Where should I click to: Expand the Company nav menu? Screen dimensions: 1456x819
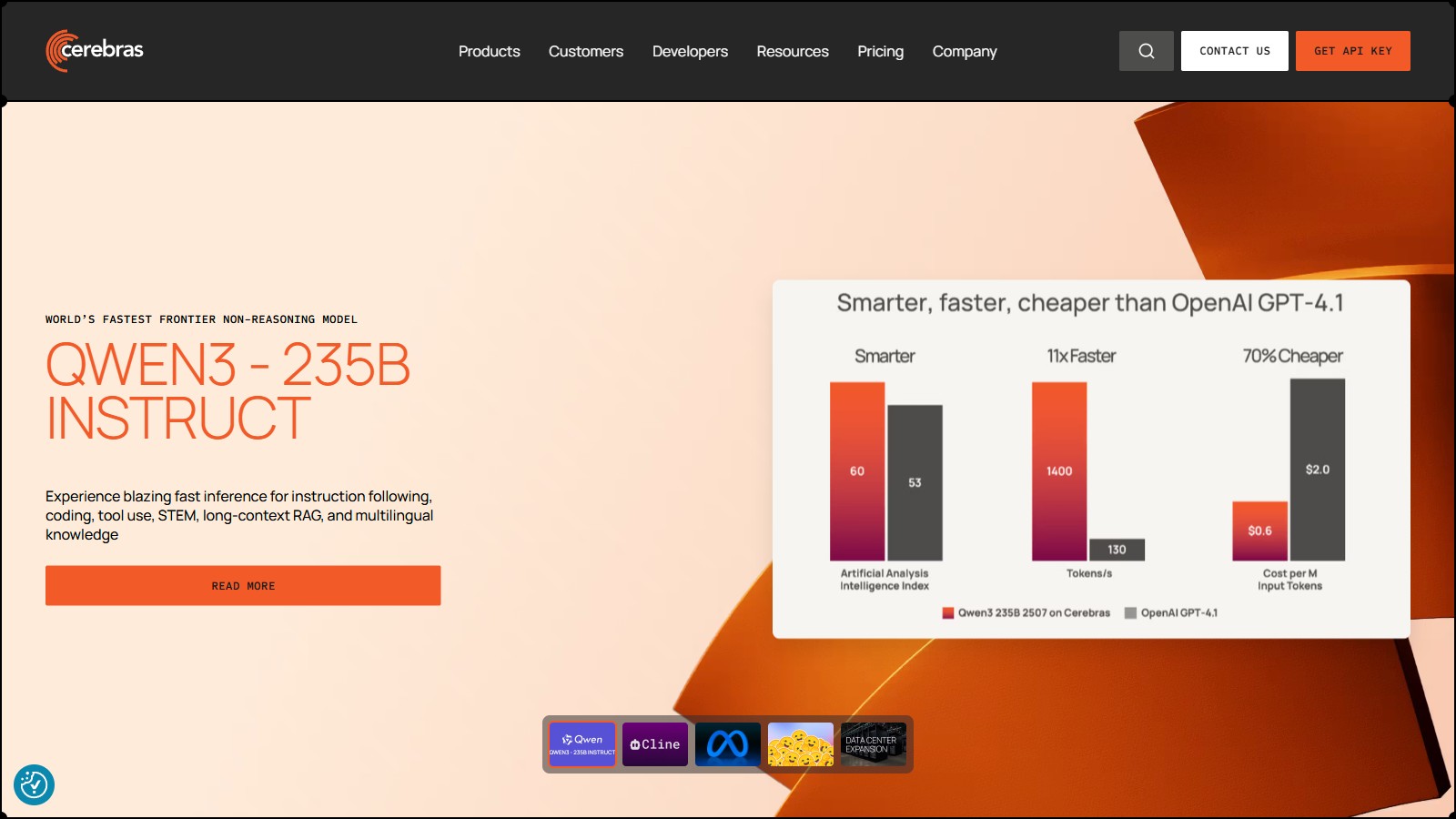tap(965, 51)
